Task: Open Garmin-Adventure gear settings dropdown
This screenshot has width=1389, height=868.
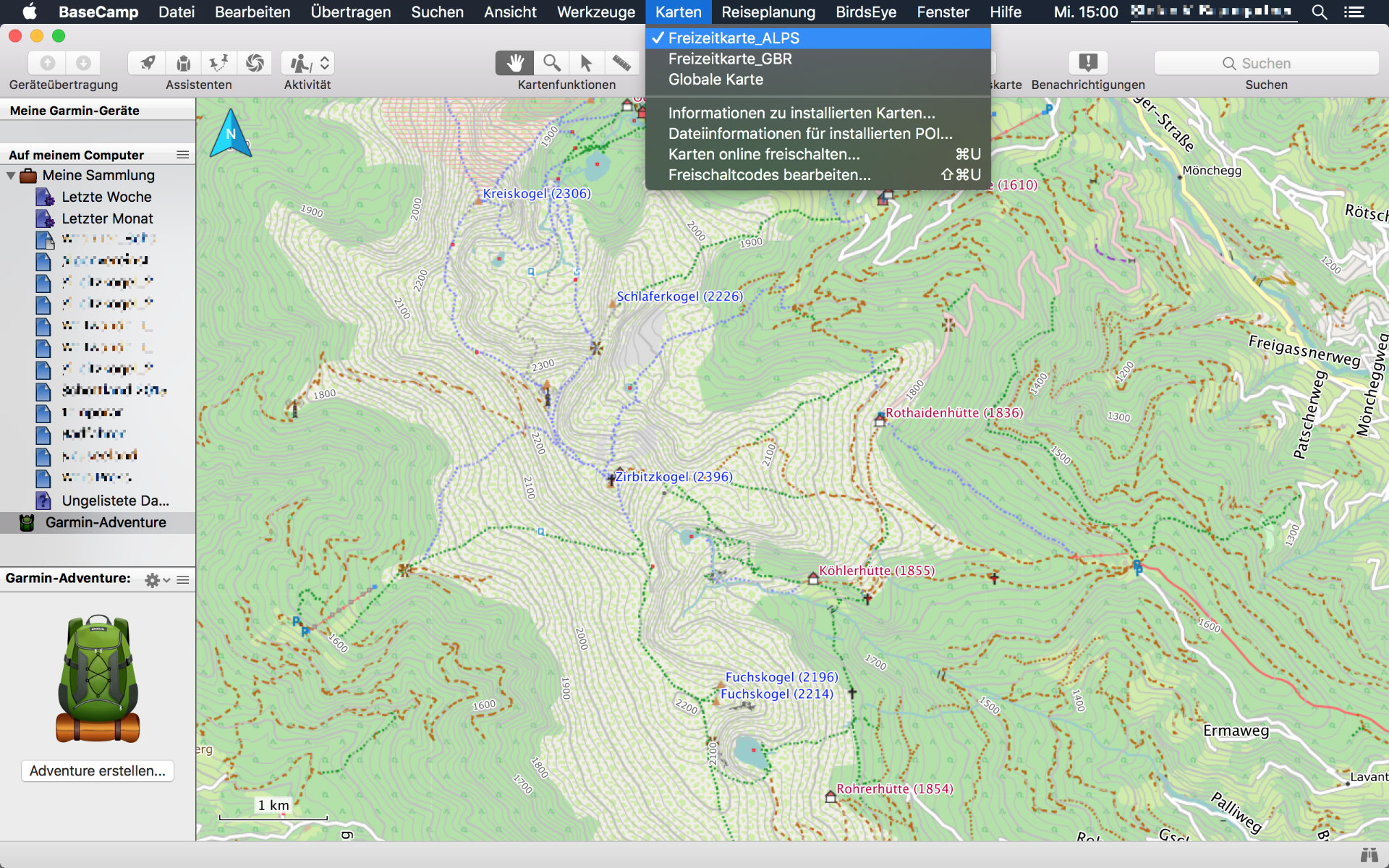Action: tap(157, 580)
